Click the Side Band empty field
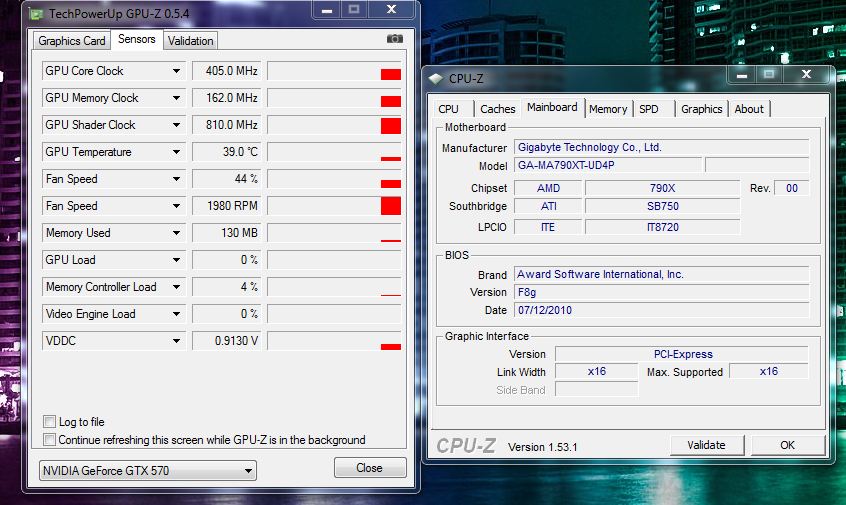This screenshot has height=505, width=846. click(x=597, y=389)
